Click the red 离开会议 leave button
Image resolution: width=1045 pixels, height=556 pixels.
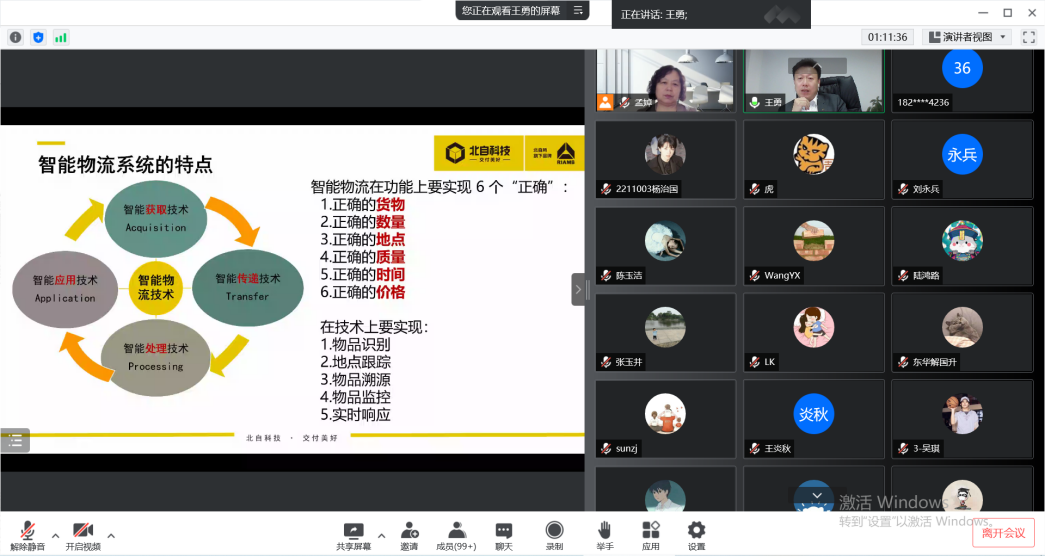coord(1003,533)
